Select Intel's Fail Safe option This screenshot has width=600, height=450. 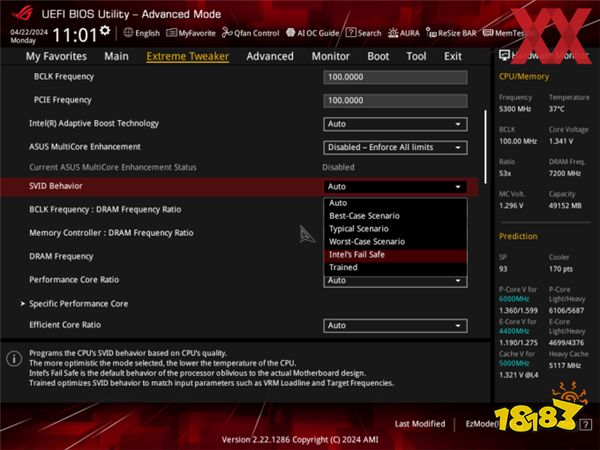coord(356,255)
